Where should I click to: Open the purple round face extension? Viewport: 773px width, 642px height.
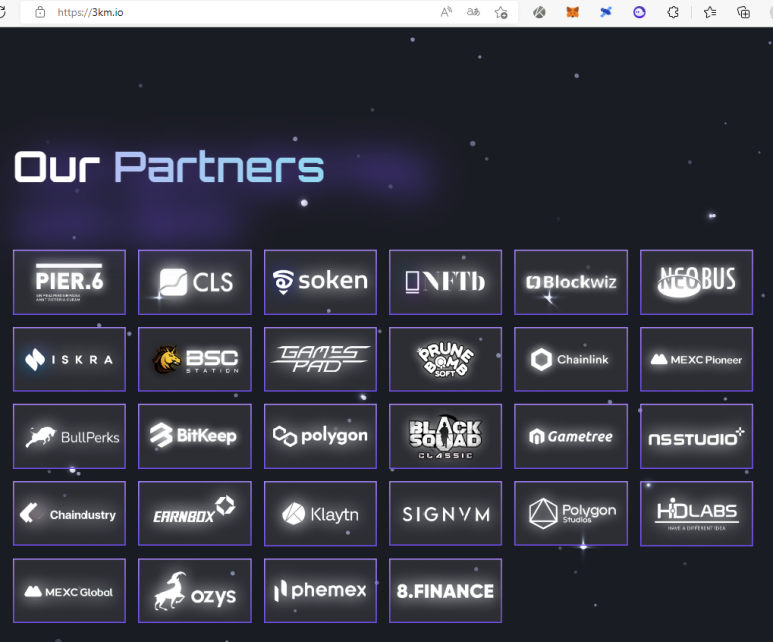[x=639, y=12]
